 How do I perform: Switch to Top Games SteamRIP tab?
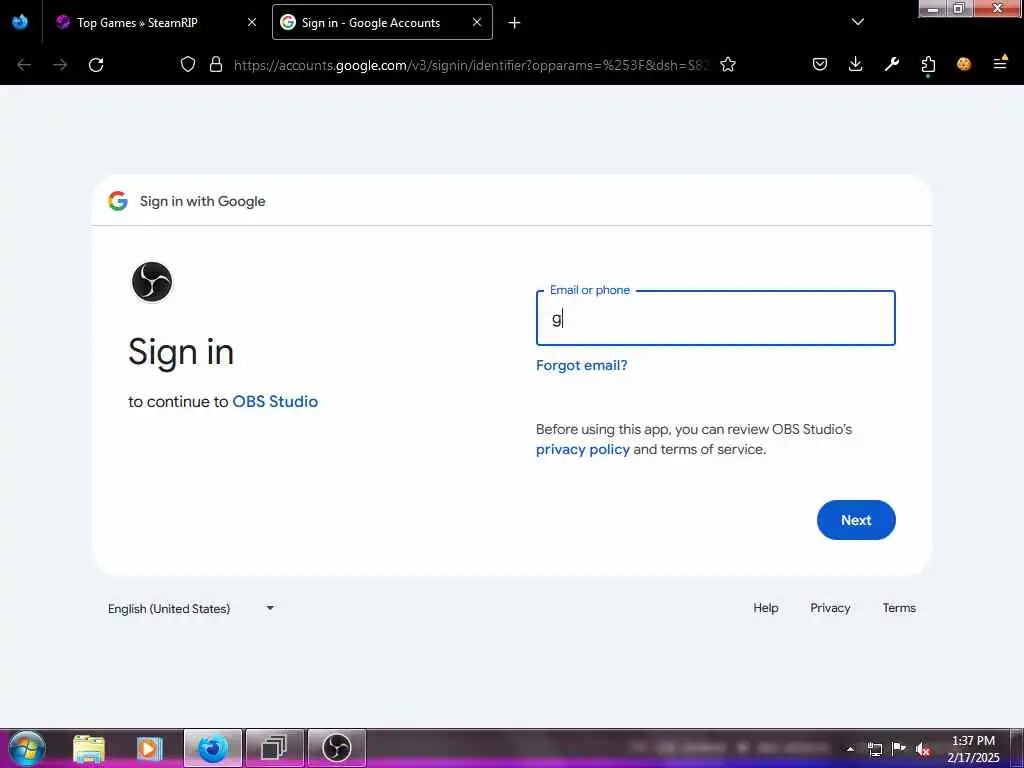(x=136, y=23)
